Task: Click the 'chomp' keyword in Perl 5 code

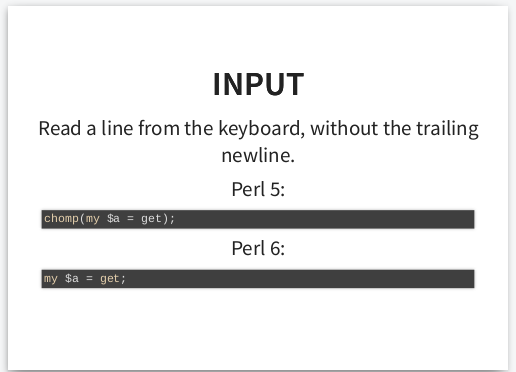Action: tap(61, 219)
